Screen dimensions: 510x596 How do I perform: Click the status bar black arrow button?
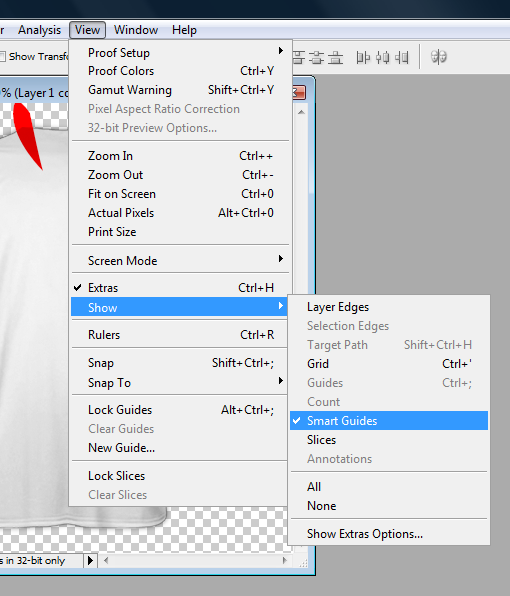tap(90, 560)
